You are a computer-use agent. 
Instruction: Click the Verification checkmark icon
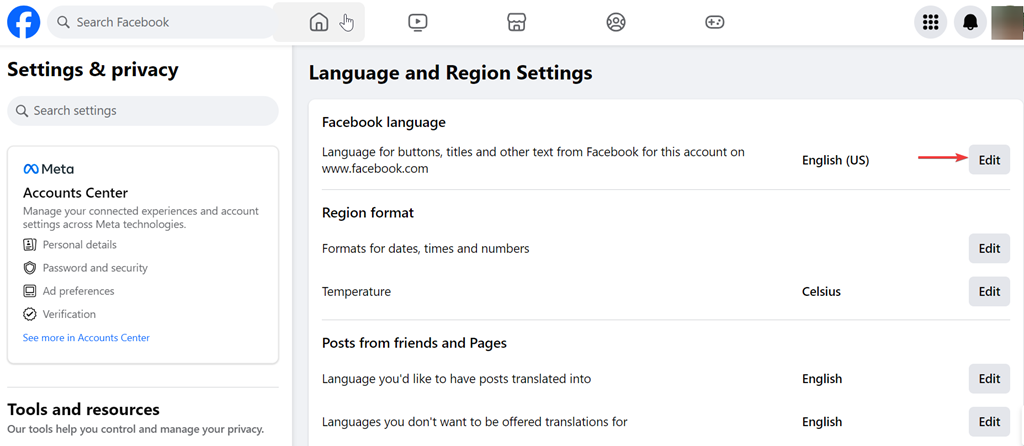tap(29, 314)
